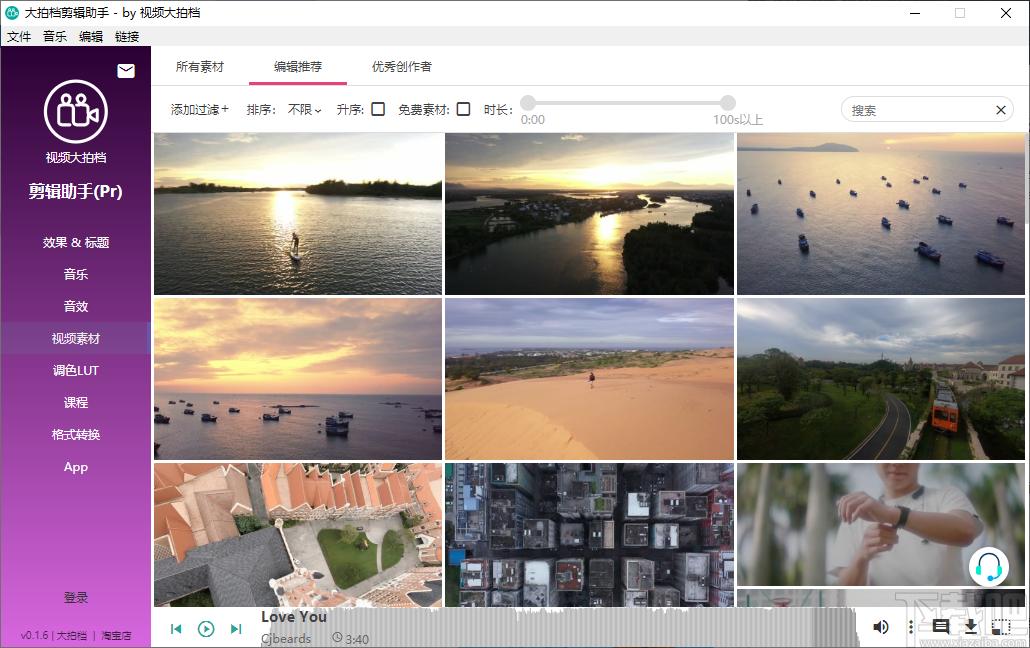The height and width of the screenshot is (648, 1030).
Task: Play the Love You track
Action: [x=206, y=629]
